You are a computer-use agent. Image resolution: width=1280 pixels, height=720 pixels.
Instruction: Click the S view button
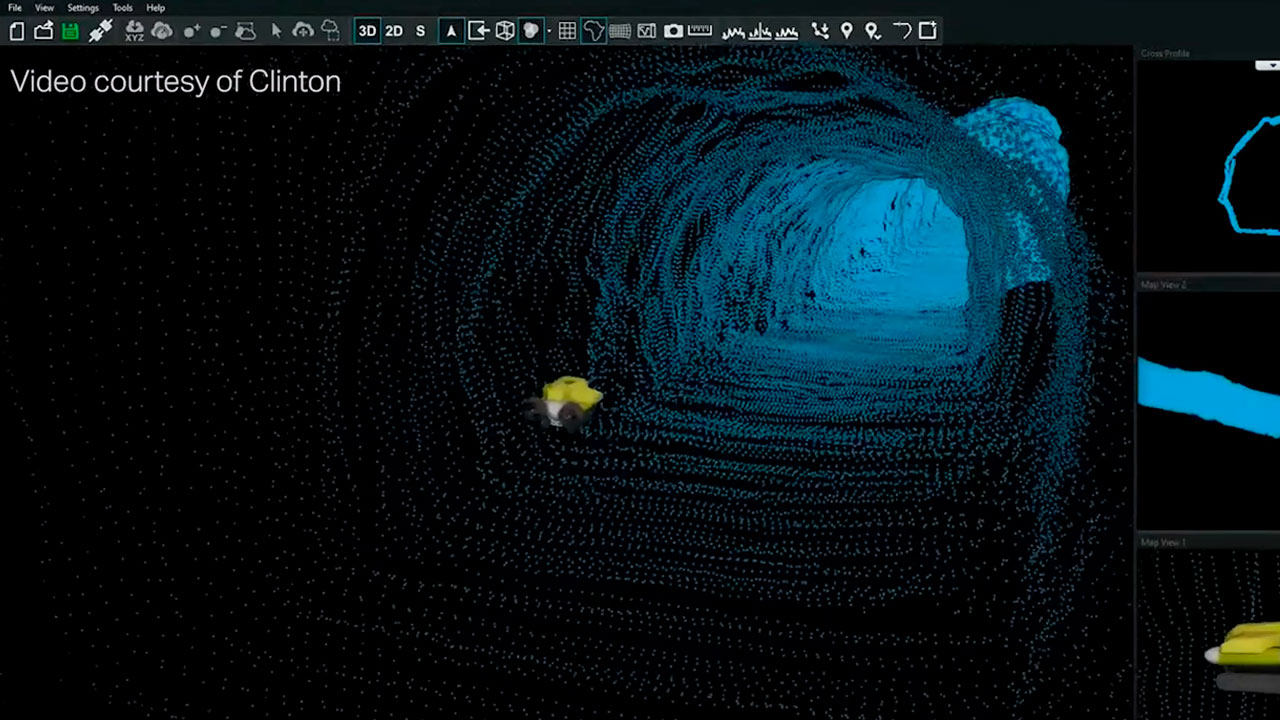(x=420, y=31)
